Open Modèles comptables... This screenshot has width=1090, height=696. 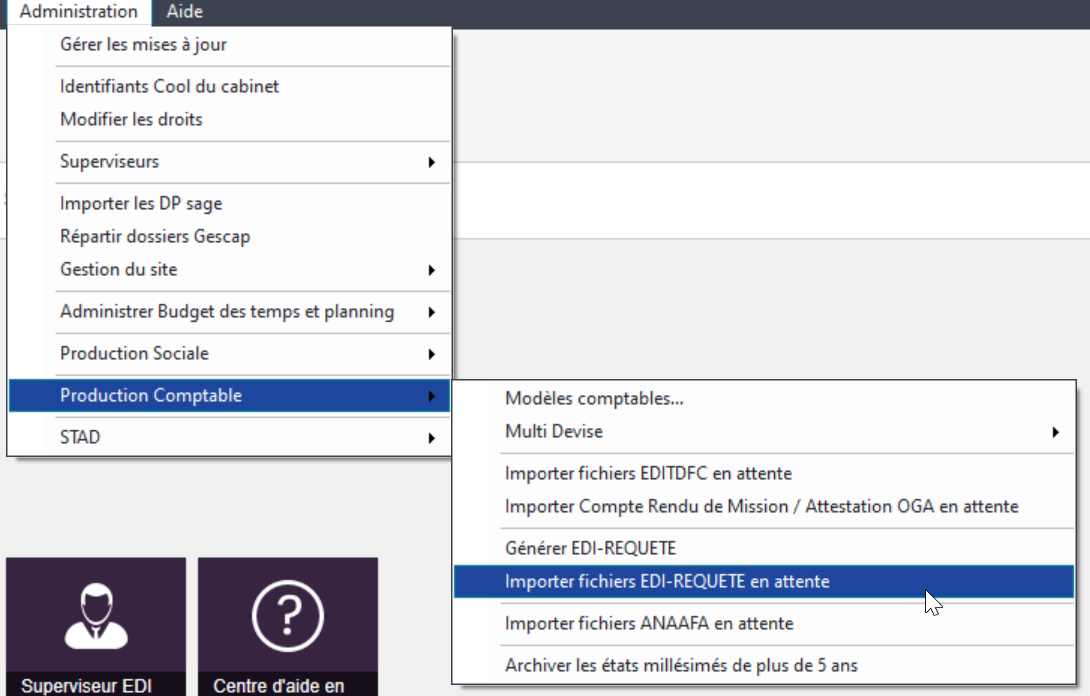tap(764, 399)
